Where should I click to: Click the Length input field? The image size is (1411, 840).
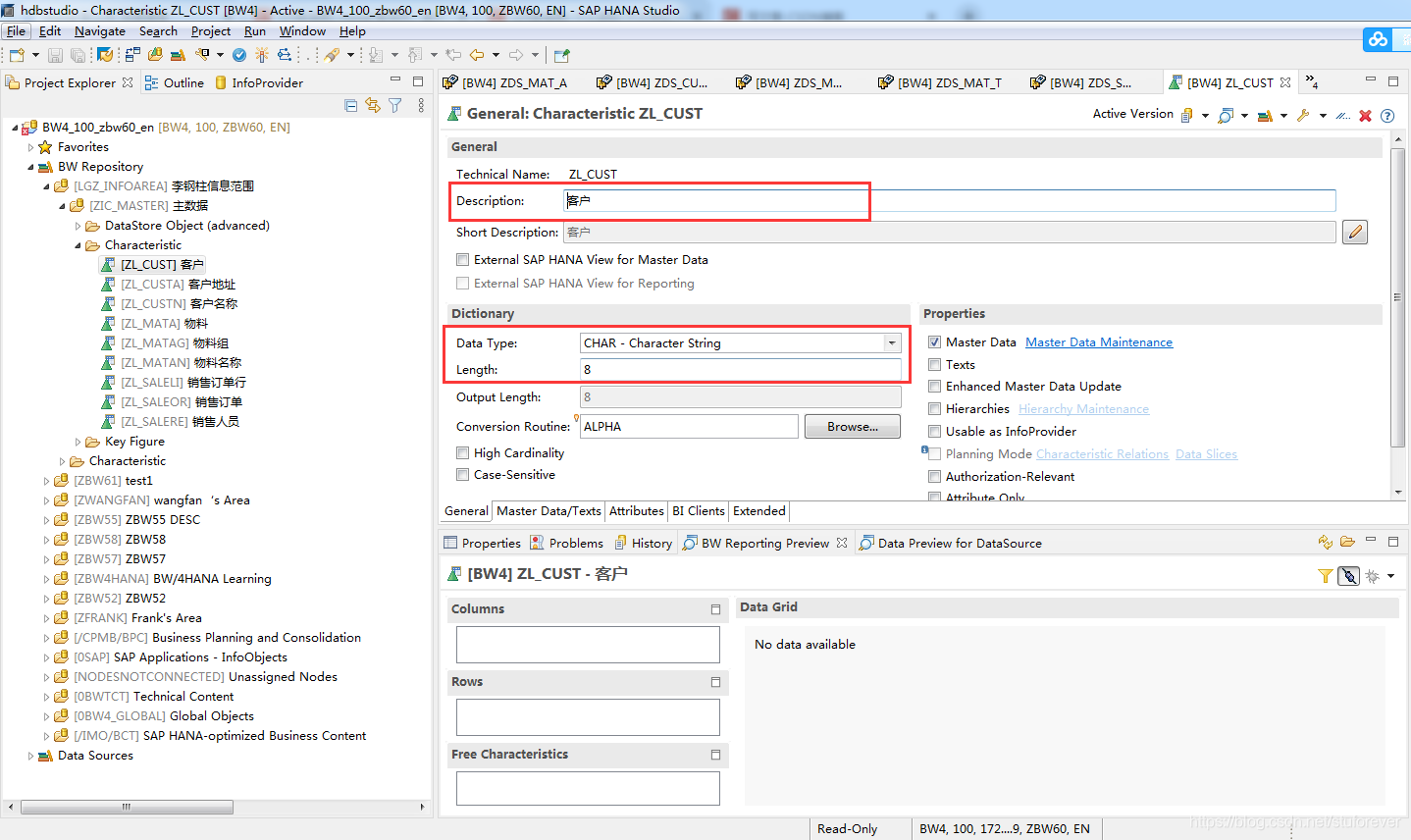click(741, 370)
